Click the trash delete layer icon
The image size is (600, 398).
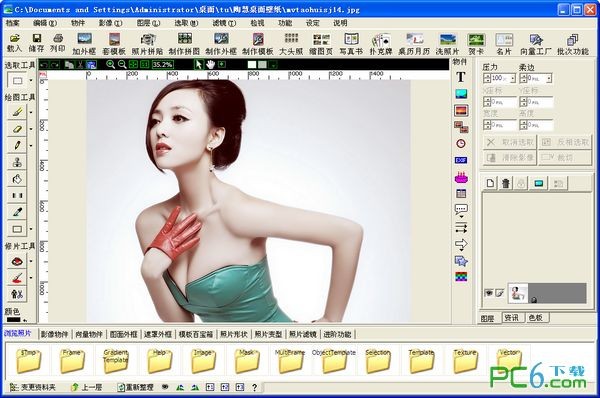pyautogui.click(x=505, y=183)
